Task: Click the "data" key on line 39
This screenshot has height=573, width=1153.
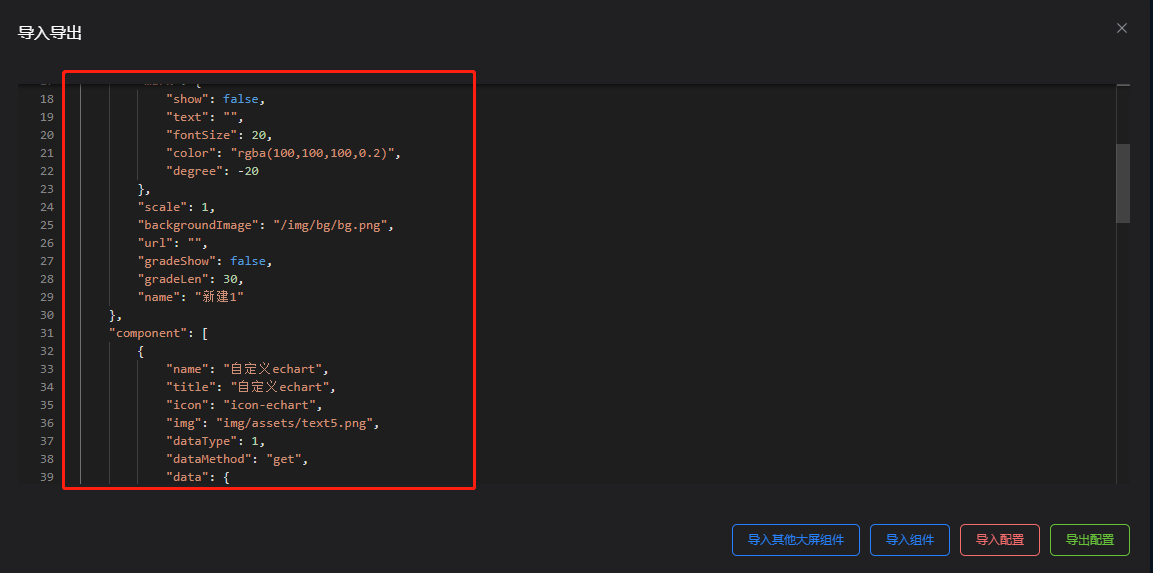Action: (186, 477)
